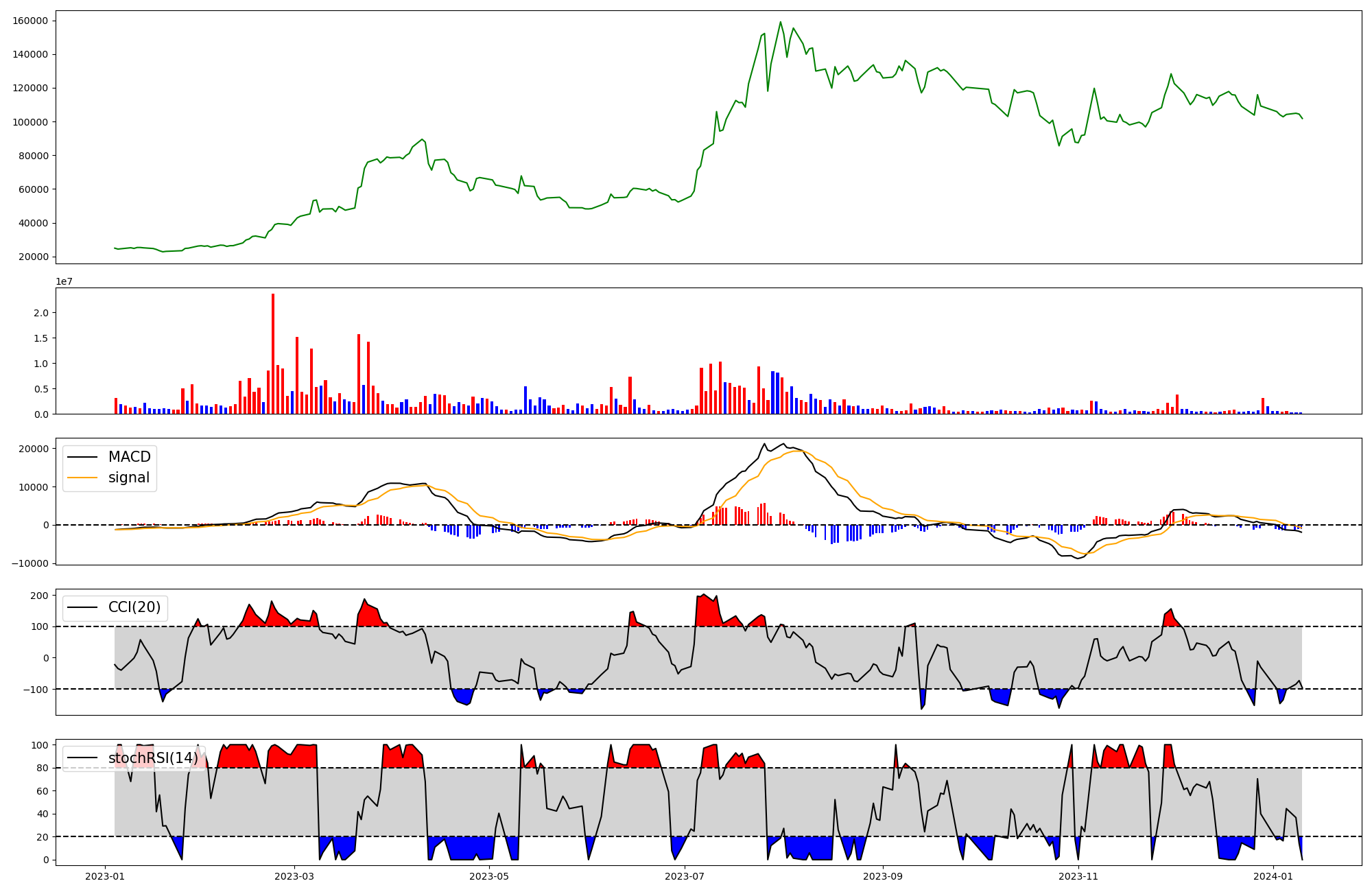
Task: Click the 2023-07 date tick label
Action: click(x=685, y=876)
